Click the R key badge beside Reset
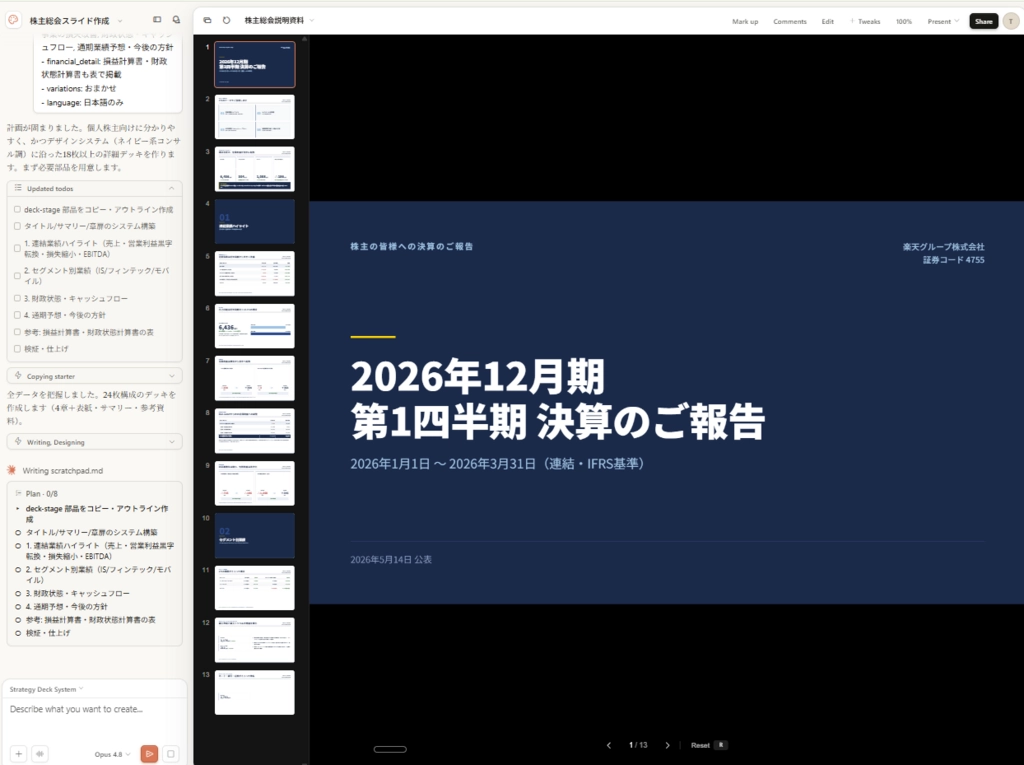Image resolution: width=1024 pixels, height=765 pixels. click(720, 745)
